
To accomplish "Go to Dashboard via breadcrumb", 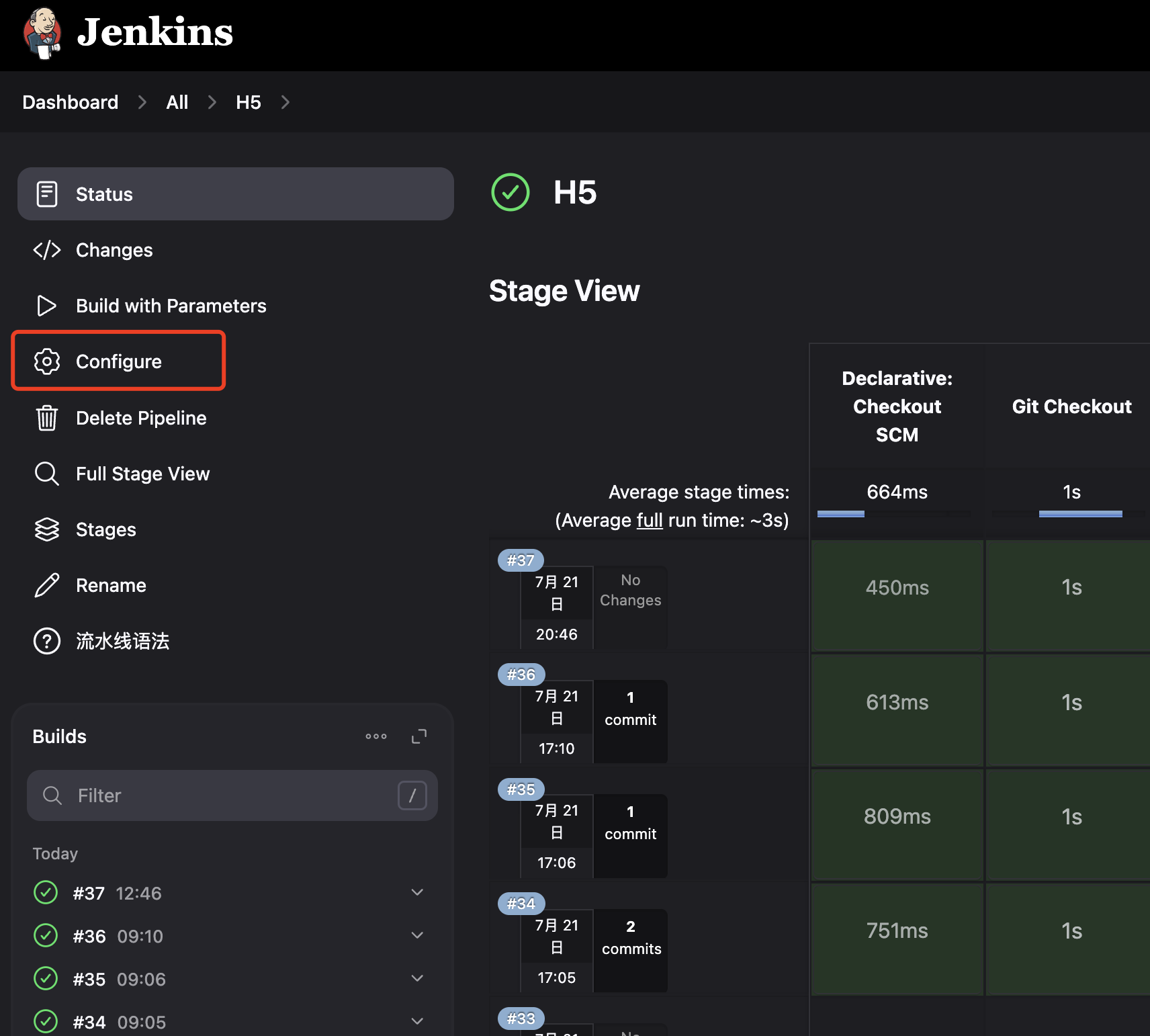I will pos(71,102).
